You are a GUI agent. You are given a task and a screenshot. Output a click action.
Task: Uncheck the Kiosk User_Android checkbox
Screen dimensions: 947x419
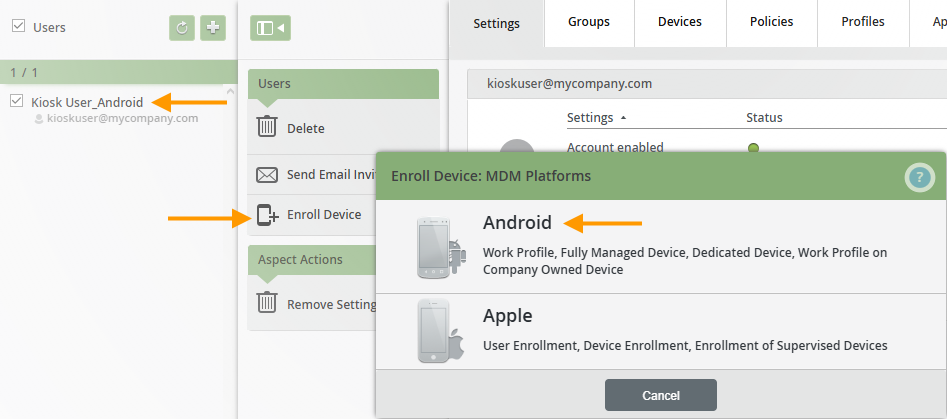(17, 101)
